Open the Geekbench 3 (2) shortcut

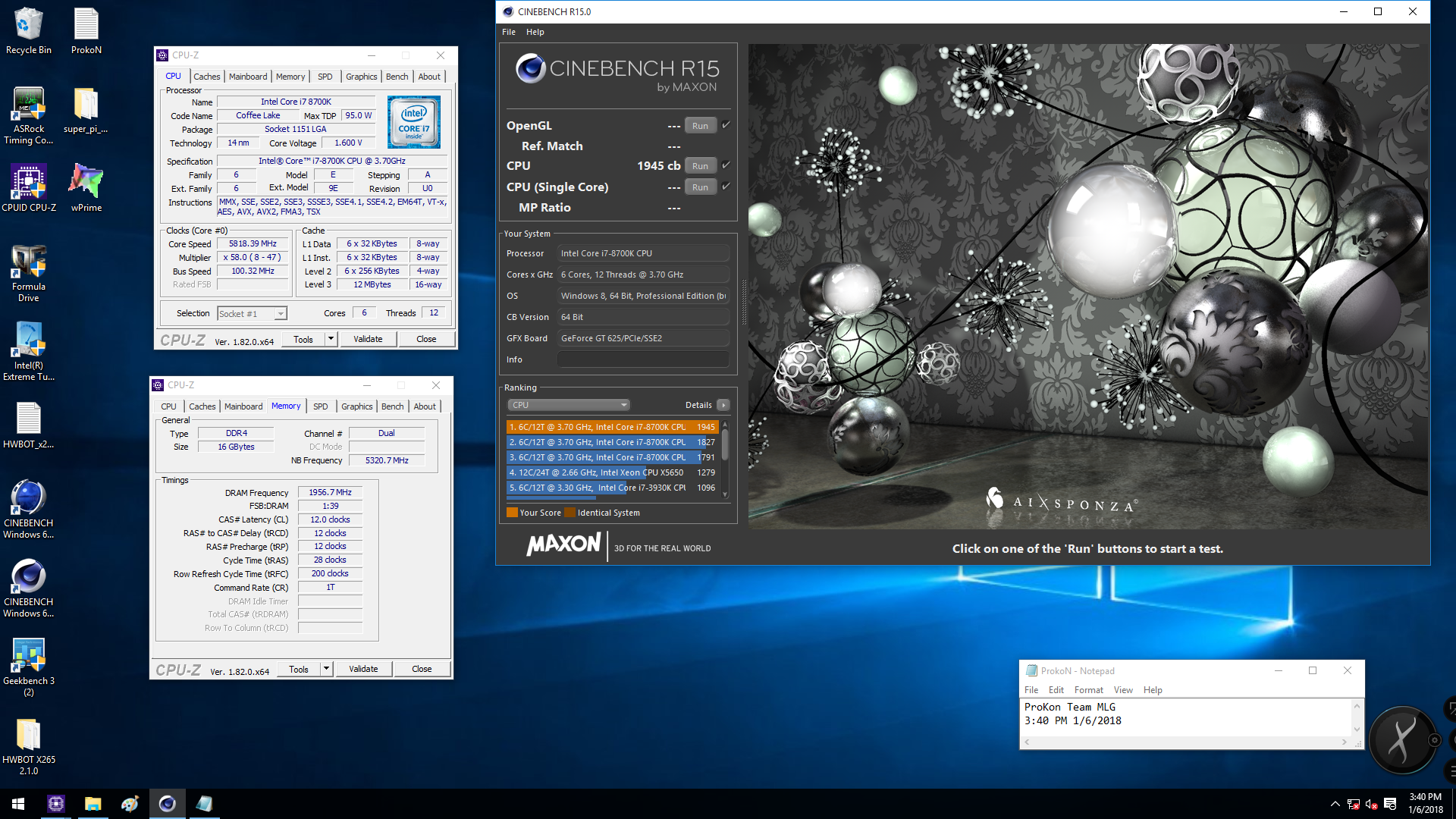click(x=29, y=667)
